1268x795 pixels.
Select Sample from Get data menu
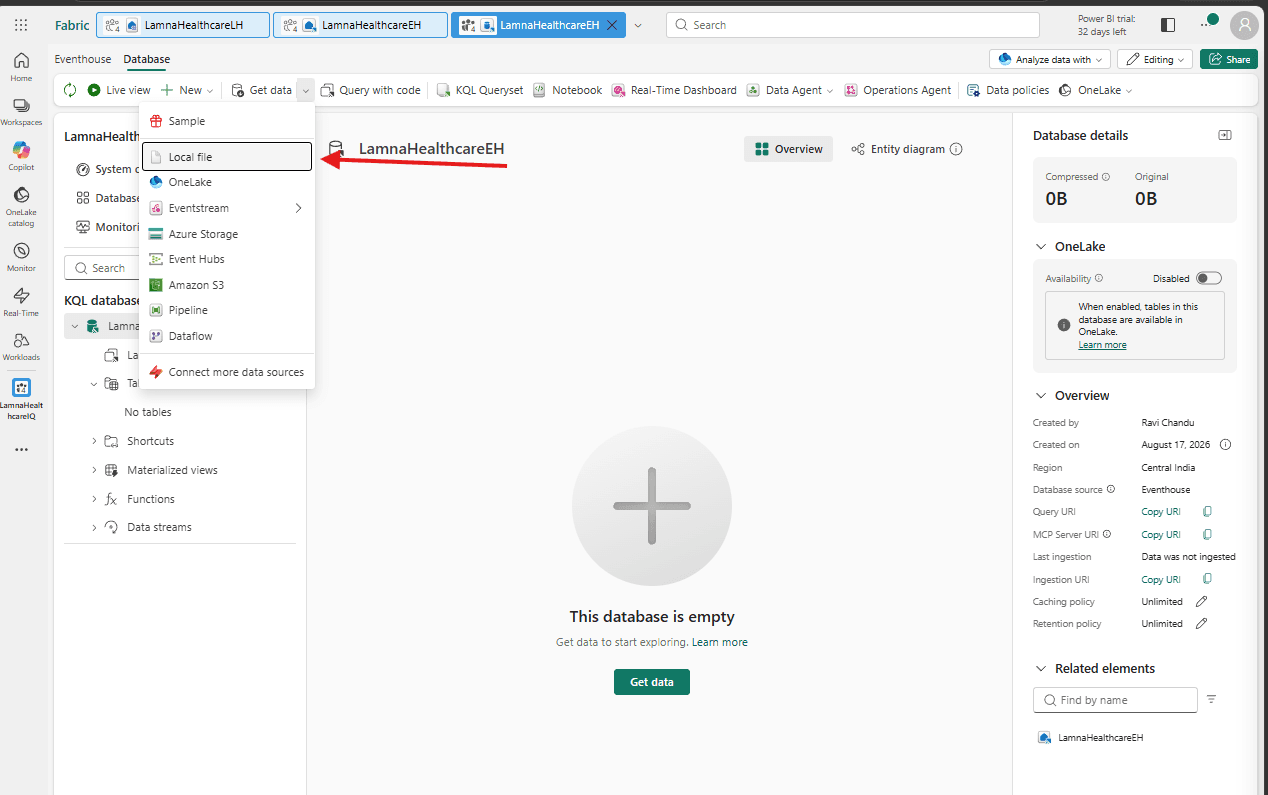coord(227,121)
